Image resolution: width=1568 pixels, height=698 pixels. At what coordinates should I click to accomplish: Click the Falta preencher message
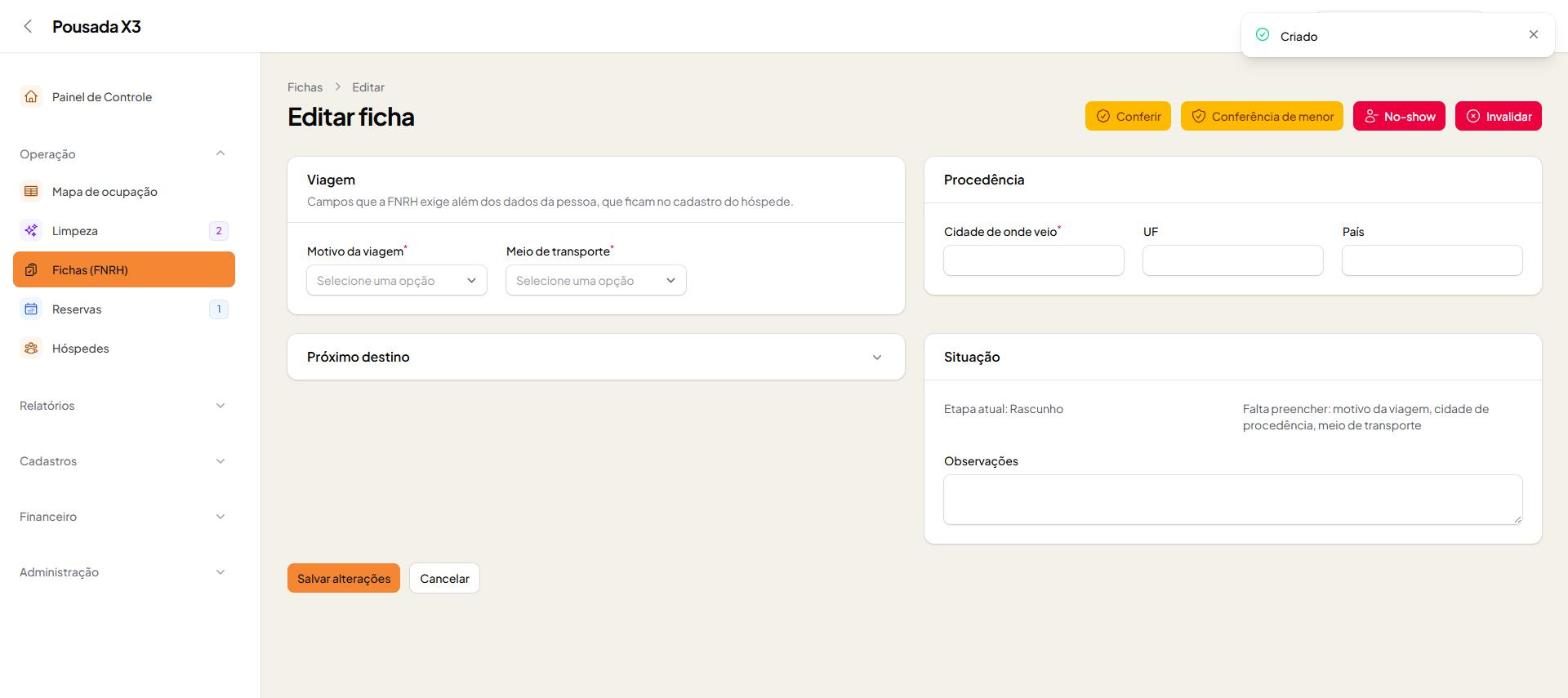[x=1366, y=417]
